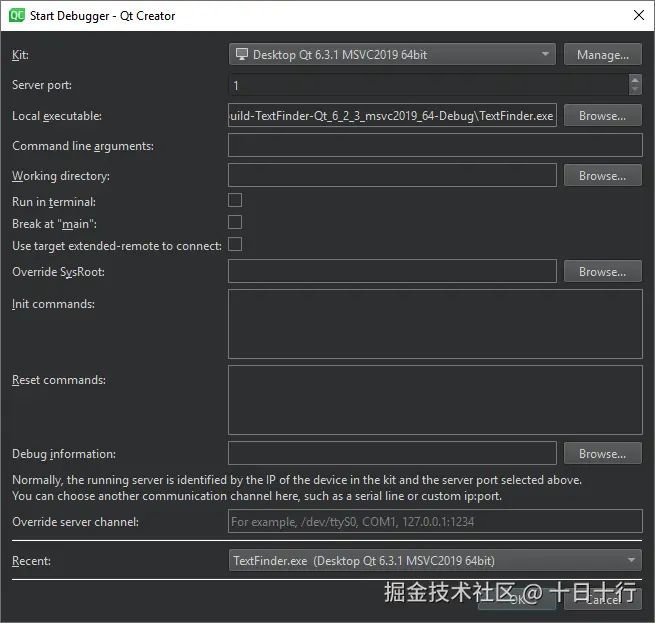Image resolution: width=655 pixels, height=623 pixels.
Task: Focus the Command line arguments field
Action: coord(435,145)
